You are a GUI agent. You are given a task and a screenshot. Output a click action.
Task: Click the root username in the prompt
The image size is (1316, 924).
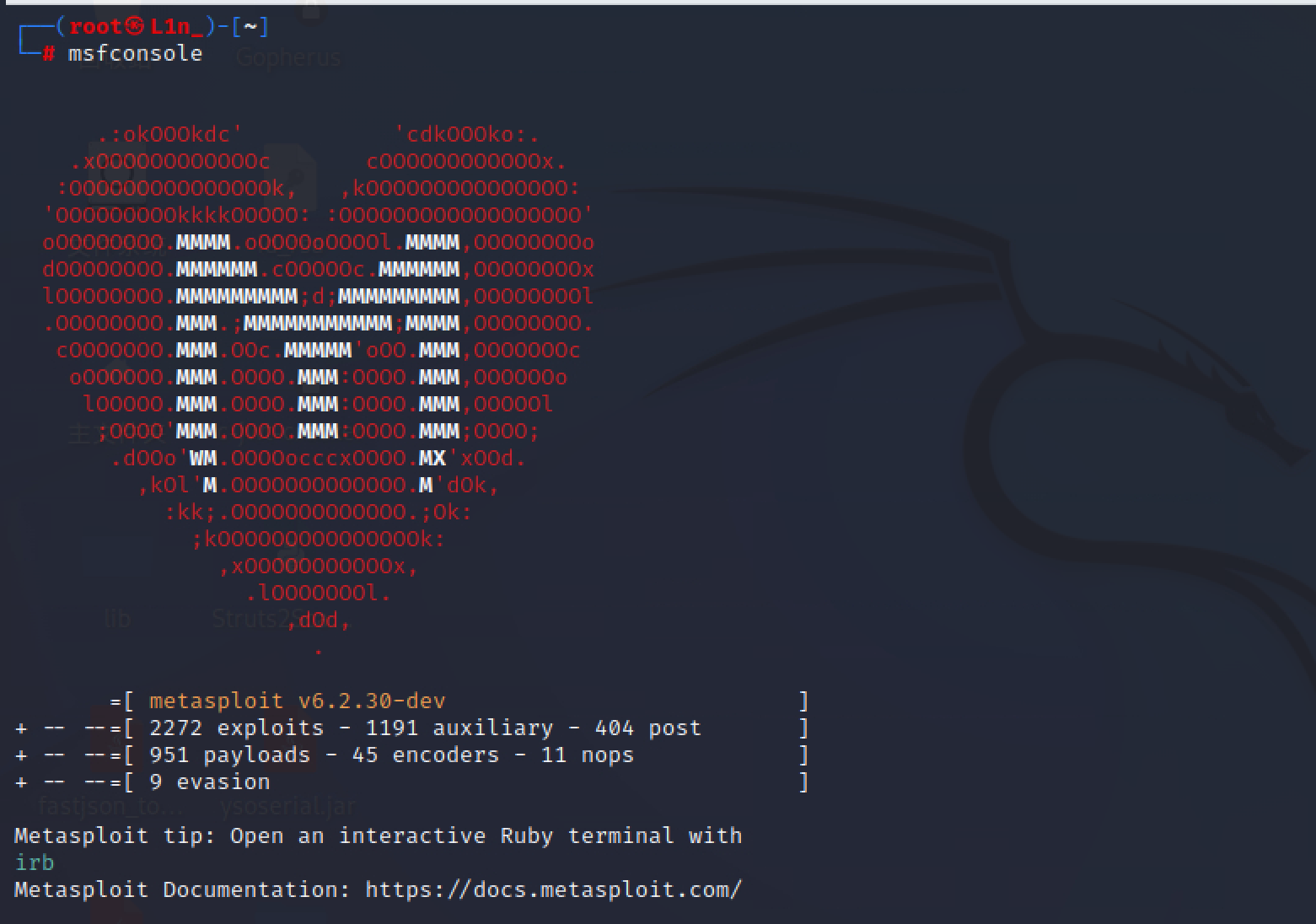click(95, 27)
